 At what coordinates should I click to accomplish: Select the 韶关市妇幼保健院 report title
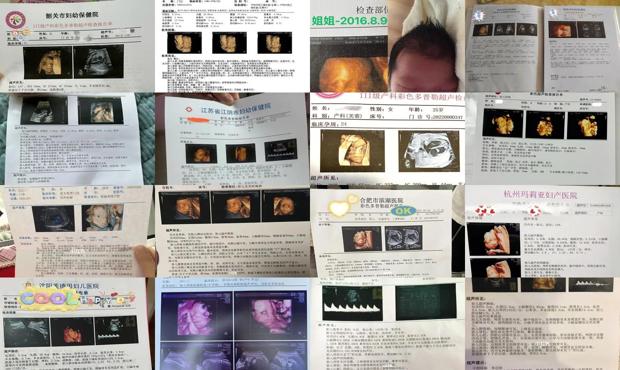click(72, 15)
